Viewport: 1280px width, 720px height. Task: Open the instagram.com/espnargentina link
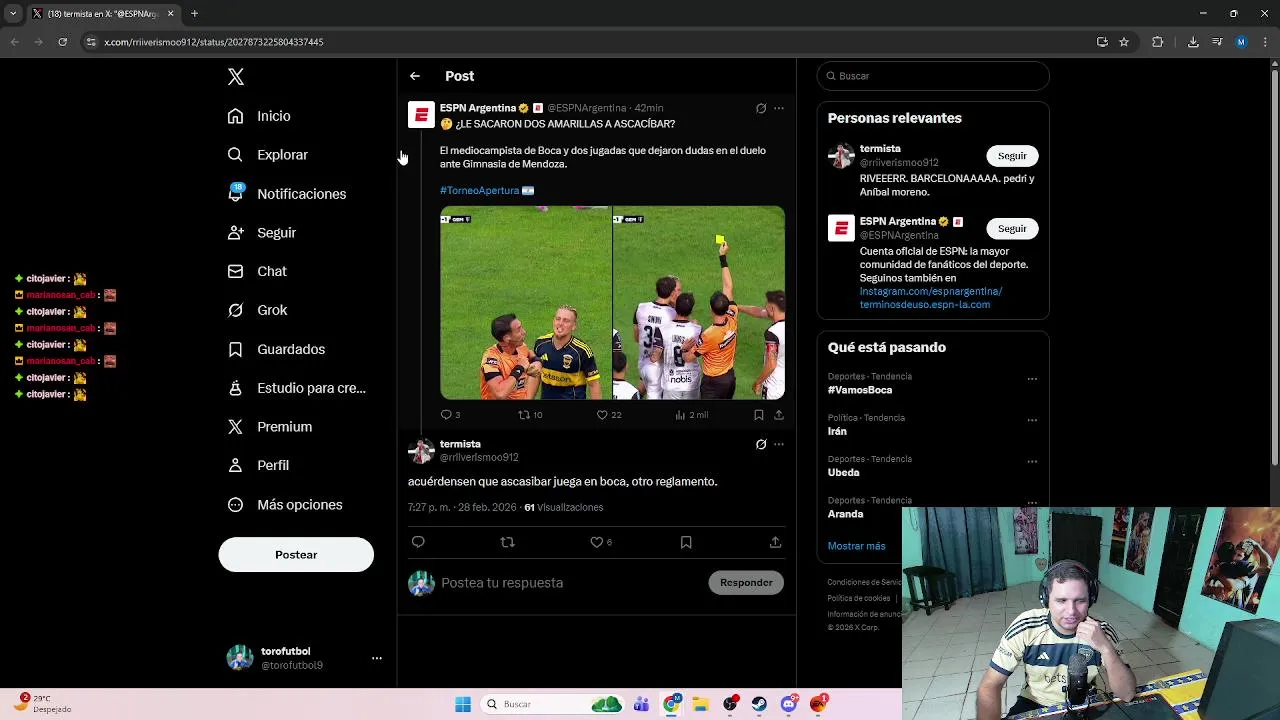(931, 291)
